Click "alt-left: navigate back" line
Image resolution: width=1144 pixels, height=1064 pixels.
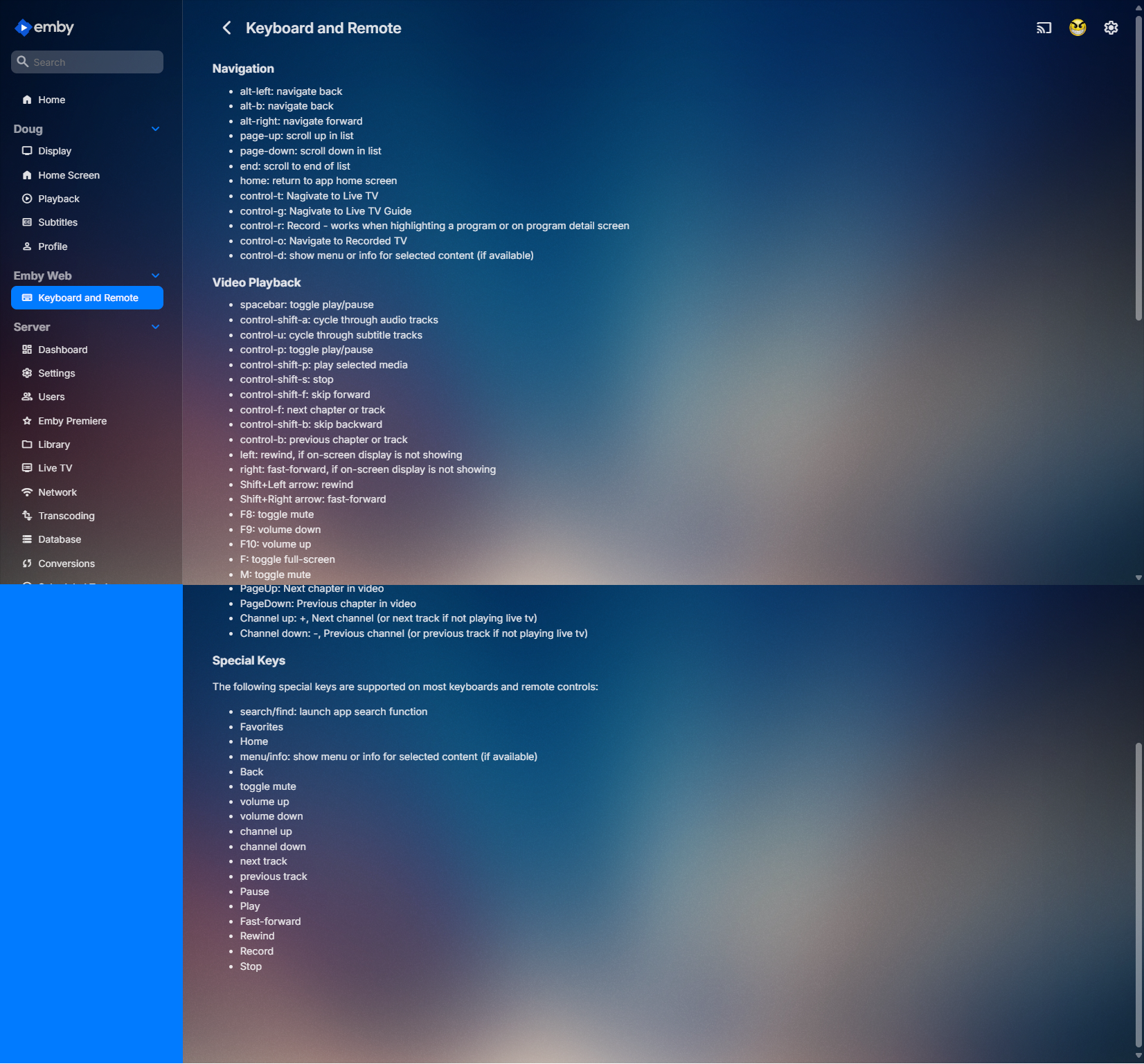coord(291,91)
